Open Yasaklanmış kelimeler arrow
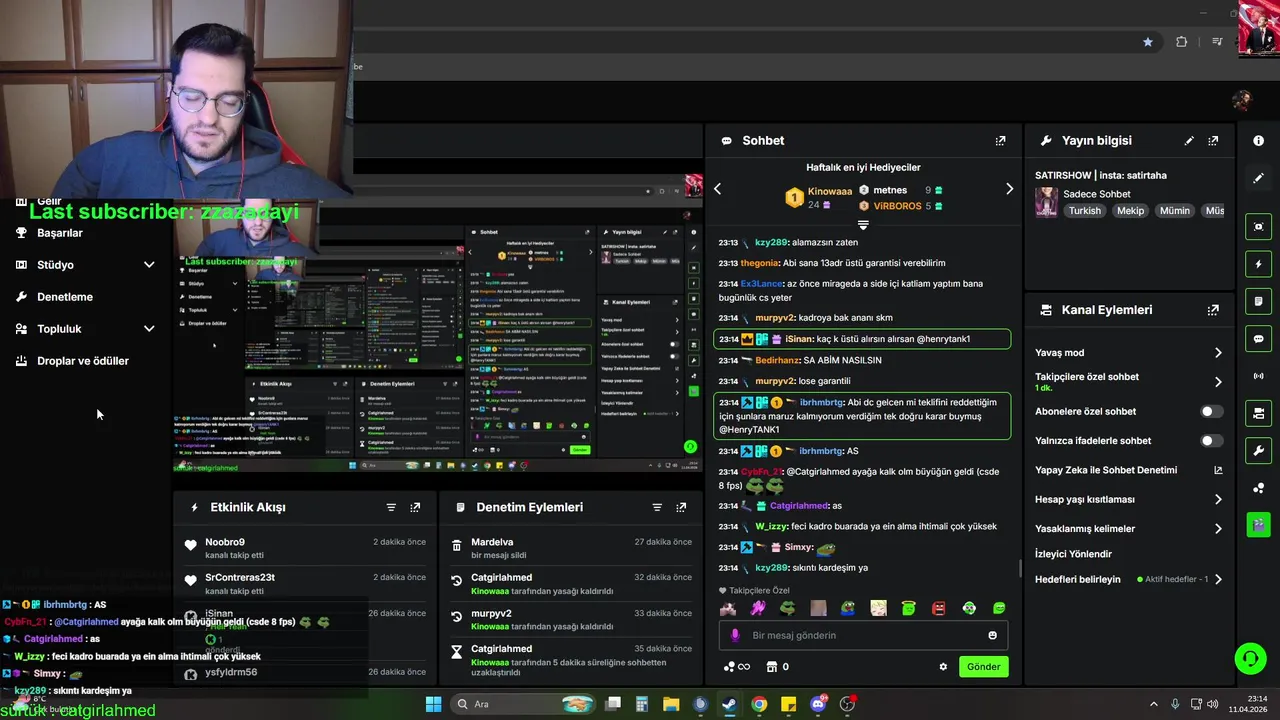This screenshot has width=1280, height=720. coord(1218,529)
